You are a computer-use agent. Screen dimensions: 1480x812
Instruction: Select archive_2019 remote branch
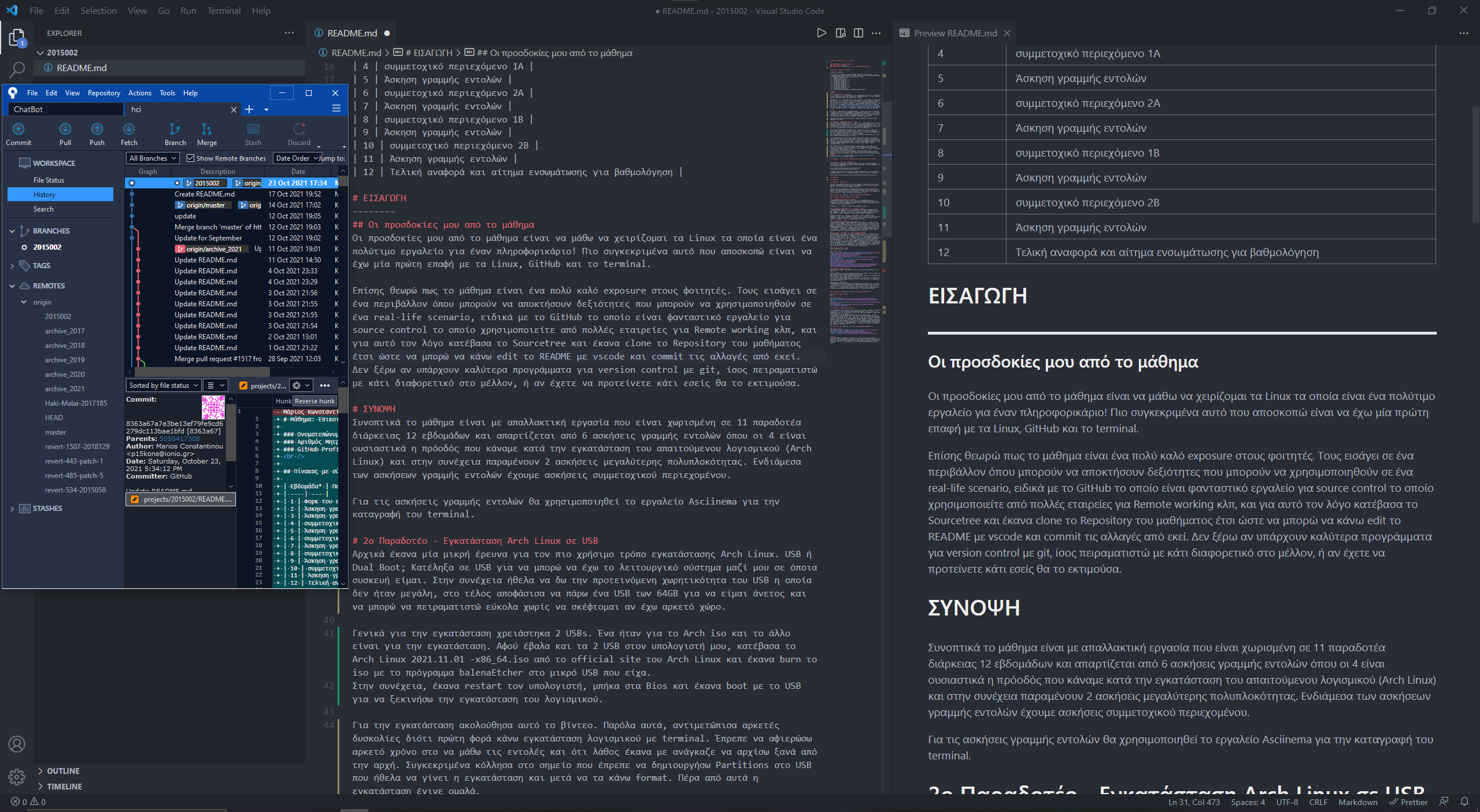click(x=65, y=359)
